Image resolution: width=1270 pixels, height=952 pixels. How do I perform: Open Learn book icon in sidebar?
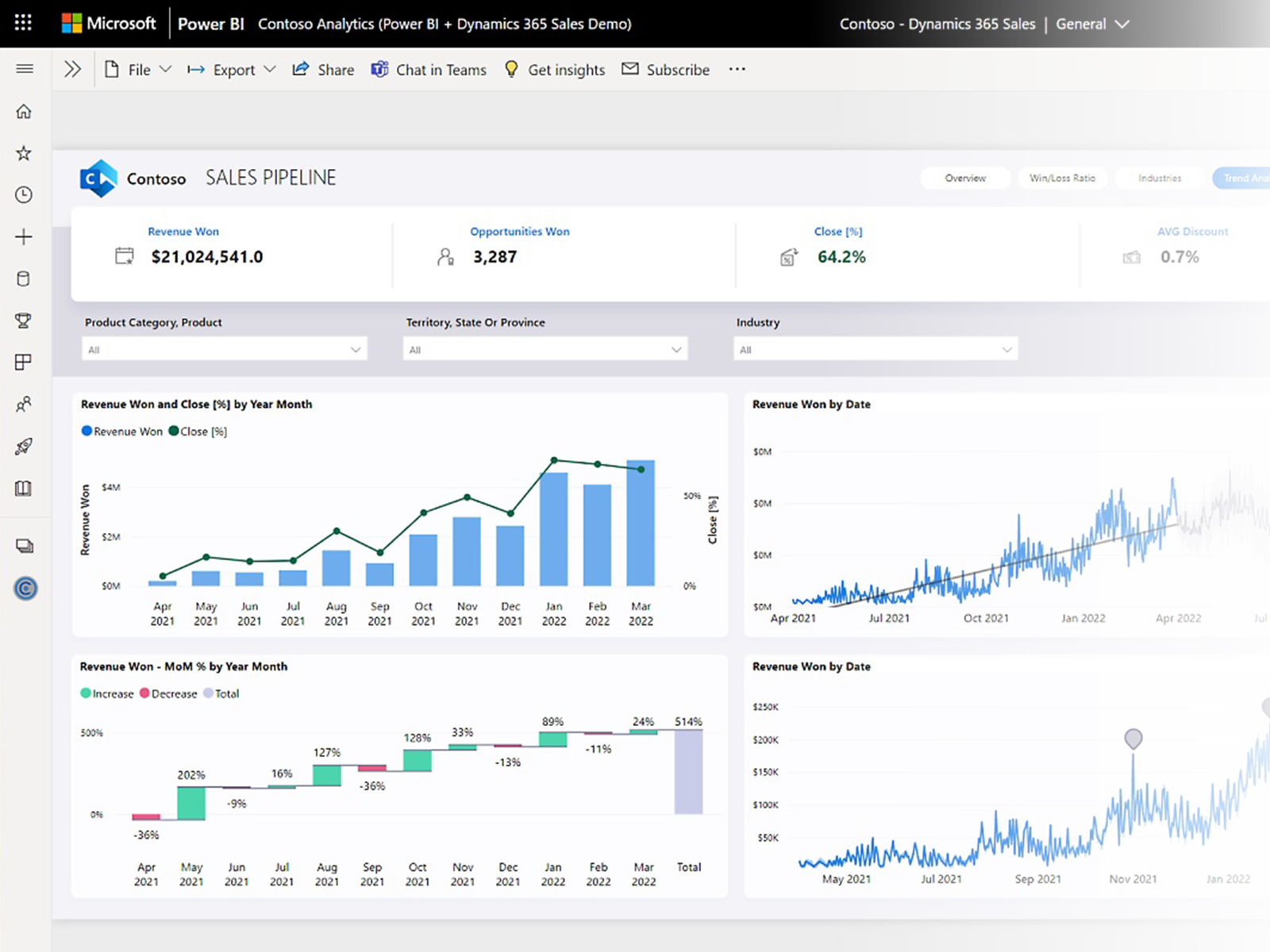click(24, 488)
